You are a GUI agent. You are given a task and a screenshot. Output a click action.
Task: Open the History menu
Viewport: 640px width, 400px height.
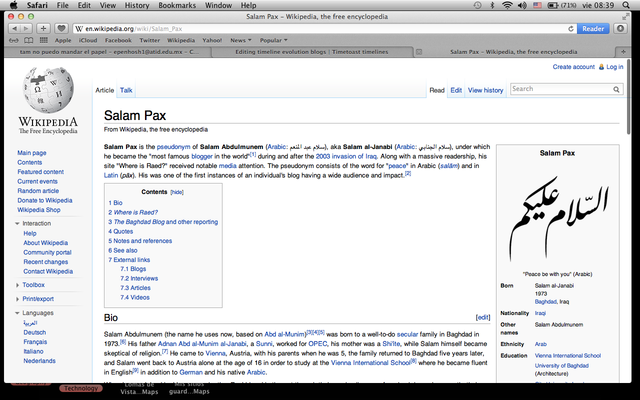(x=137, y=5)
